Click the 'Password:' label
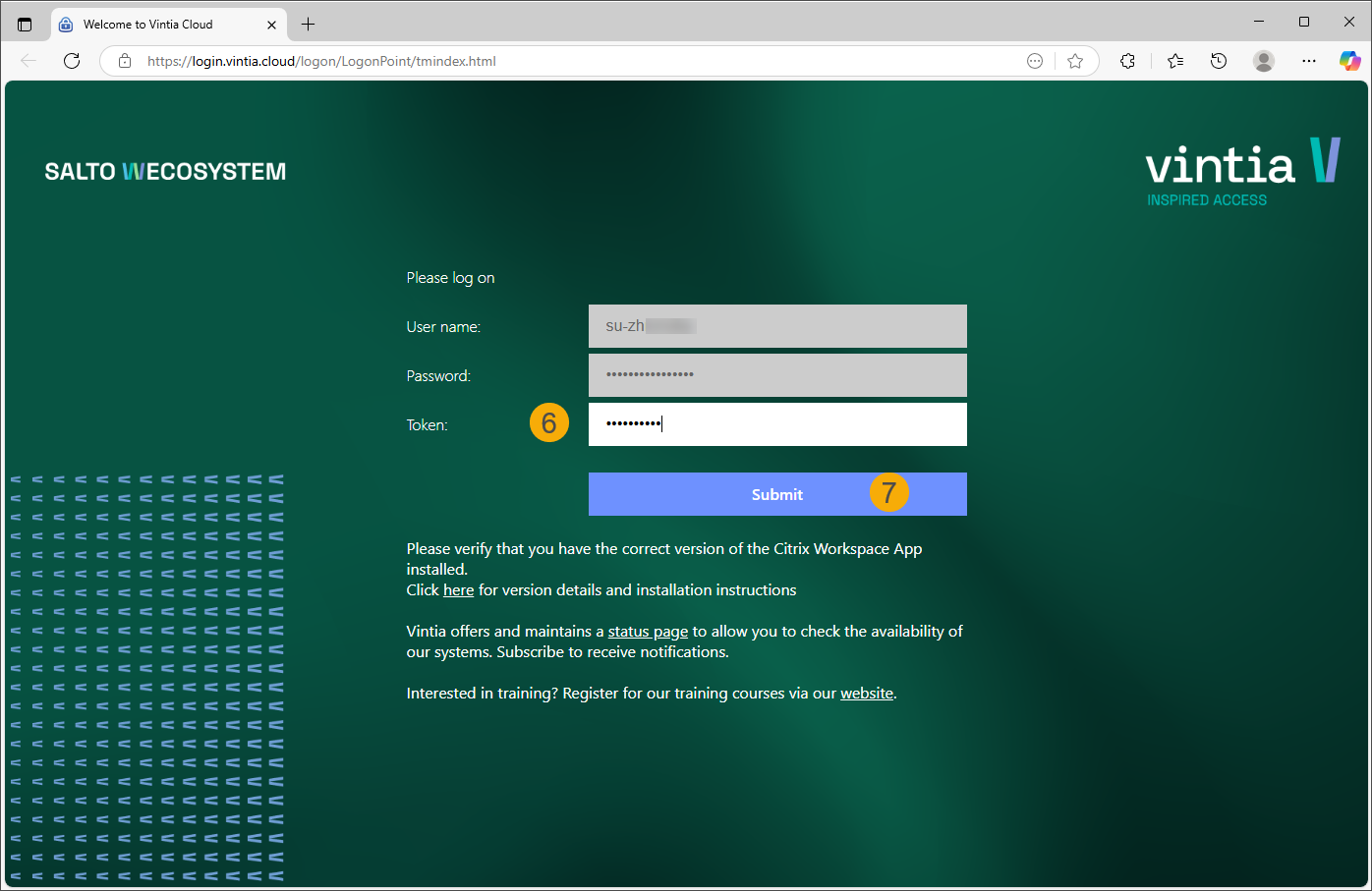 click(x=438, y=376)
